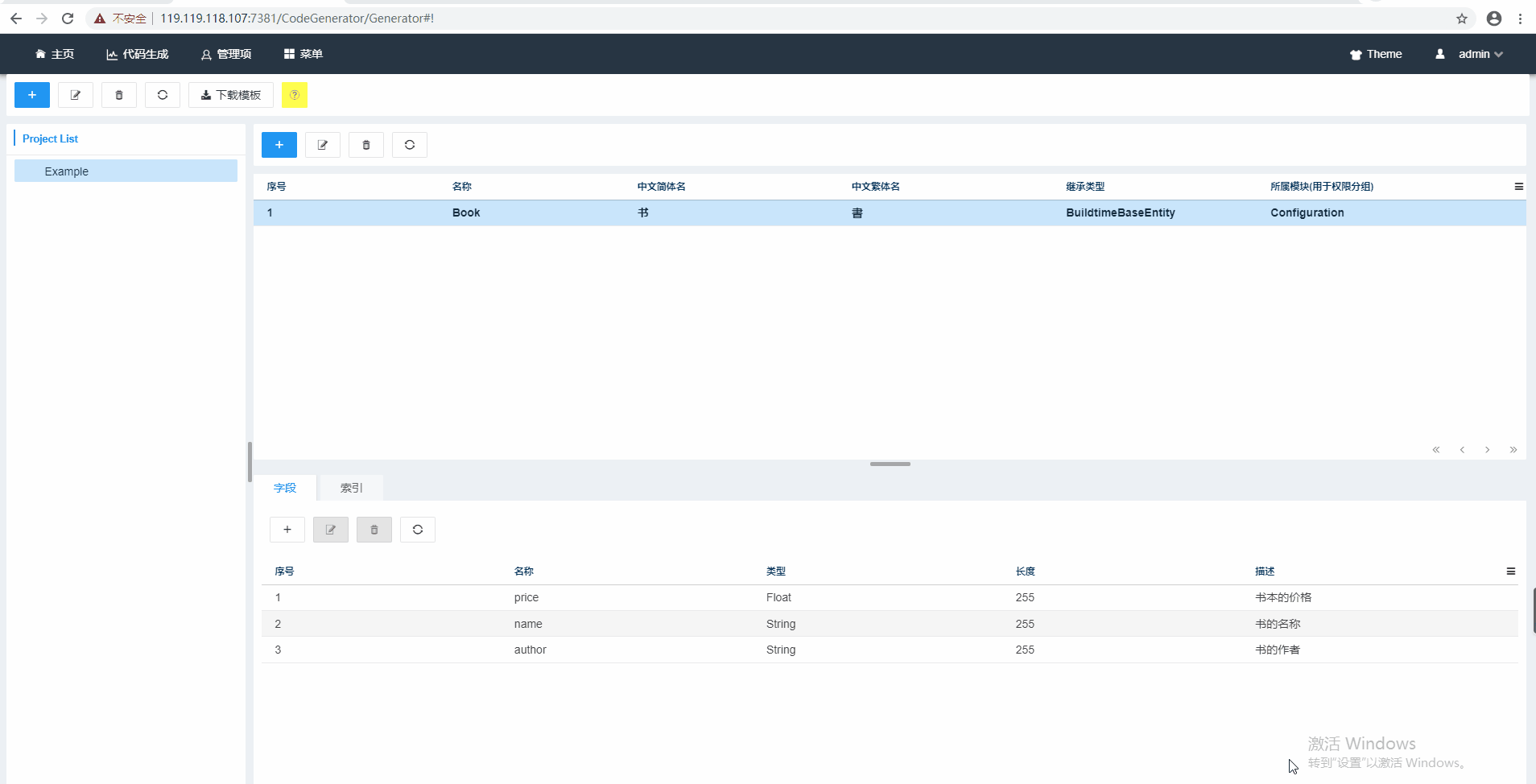This screenshot has width=1536, height=784.
Task: Go to previous page of entity table
Action: click(x=1462, y=450)
